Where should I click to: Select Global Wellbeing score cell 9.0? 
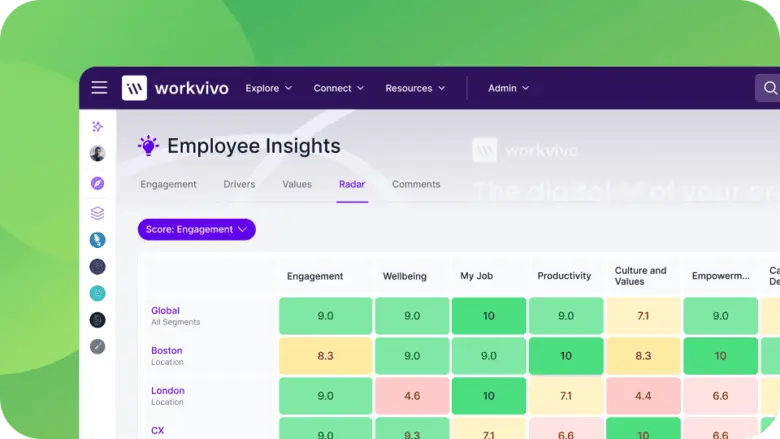[412, 316]
